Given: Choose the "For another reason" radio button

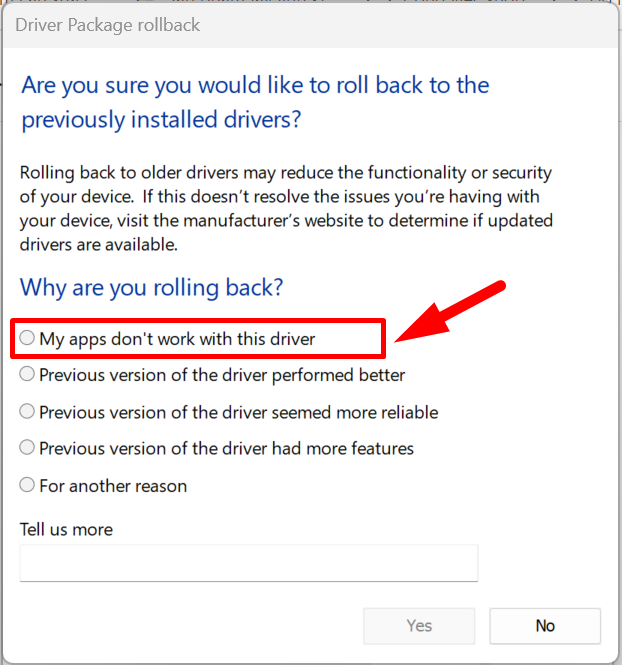Looking at the screenshot, I should 27,486.
